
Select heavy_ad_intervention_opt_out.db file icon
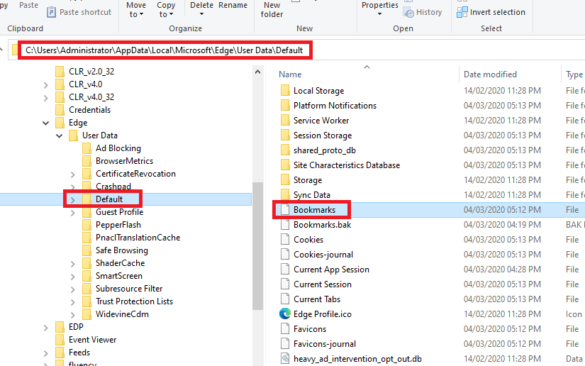point(285,359)
